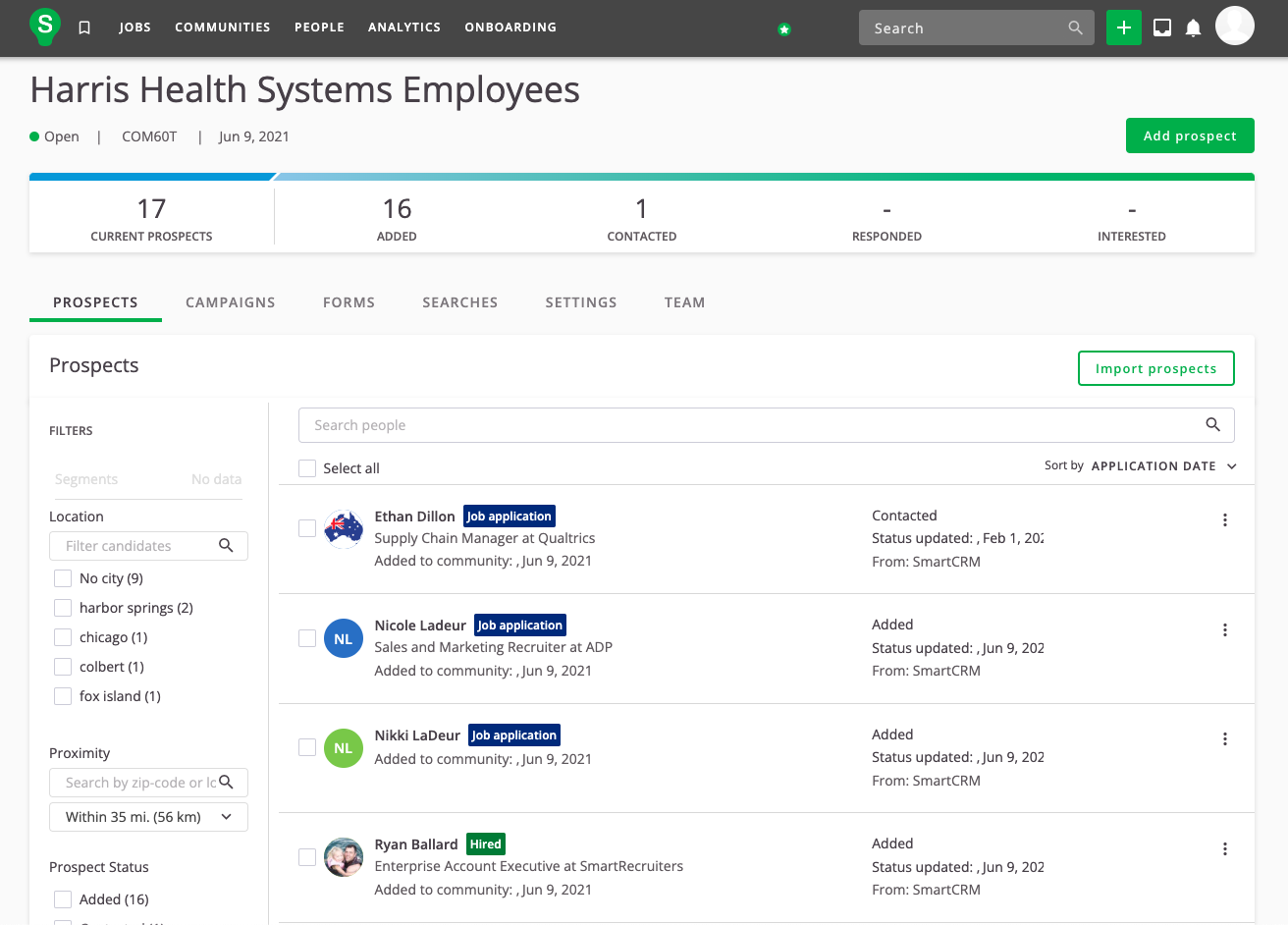Screen dimensions: 1288x925
Task: Open the Analytics menu
Action: pos(404,27)
